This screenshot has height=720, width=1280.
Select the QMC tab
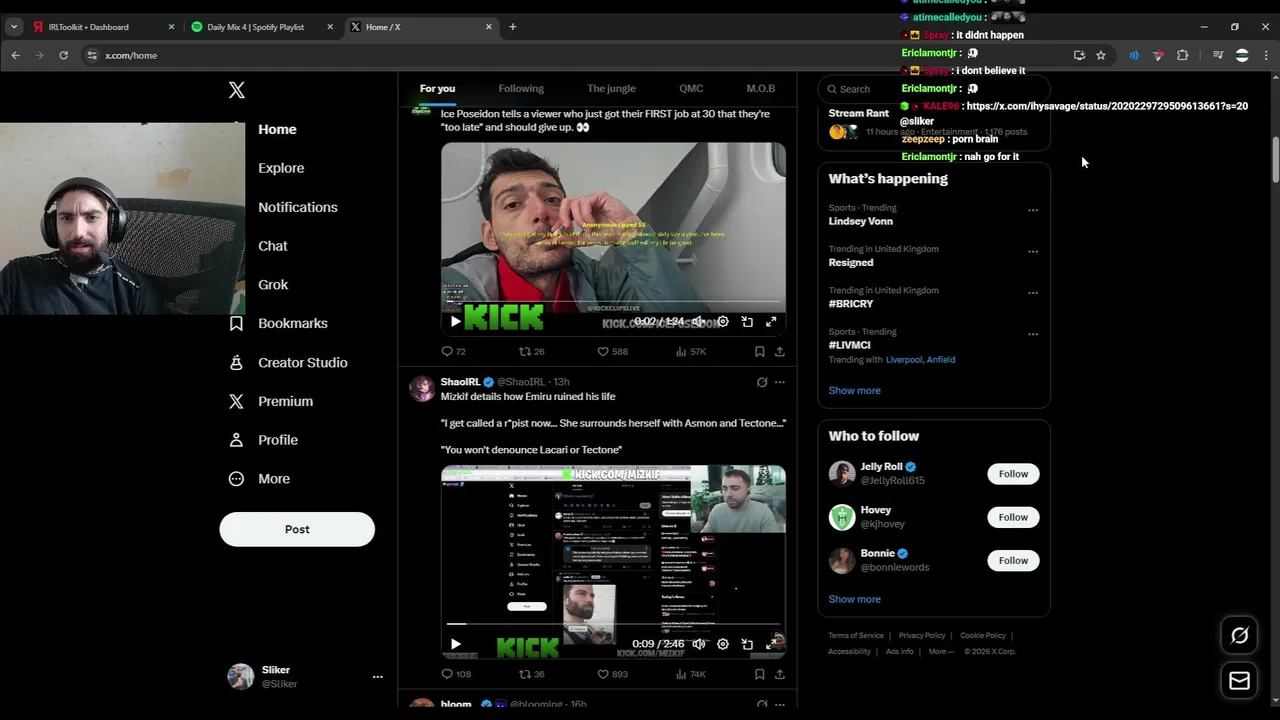click(691, 89)
